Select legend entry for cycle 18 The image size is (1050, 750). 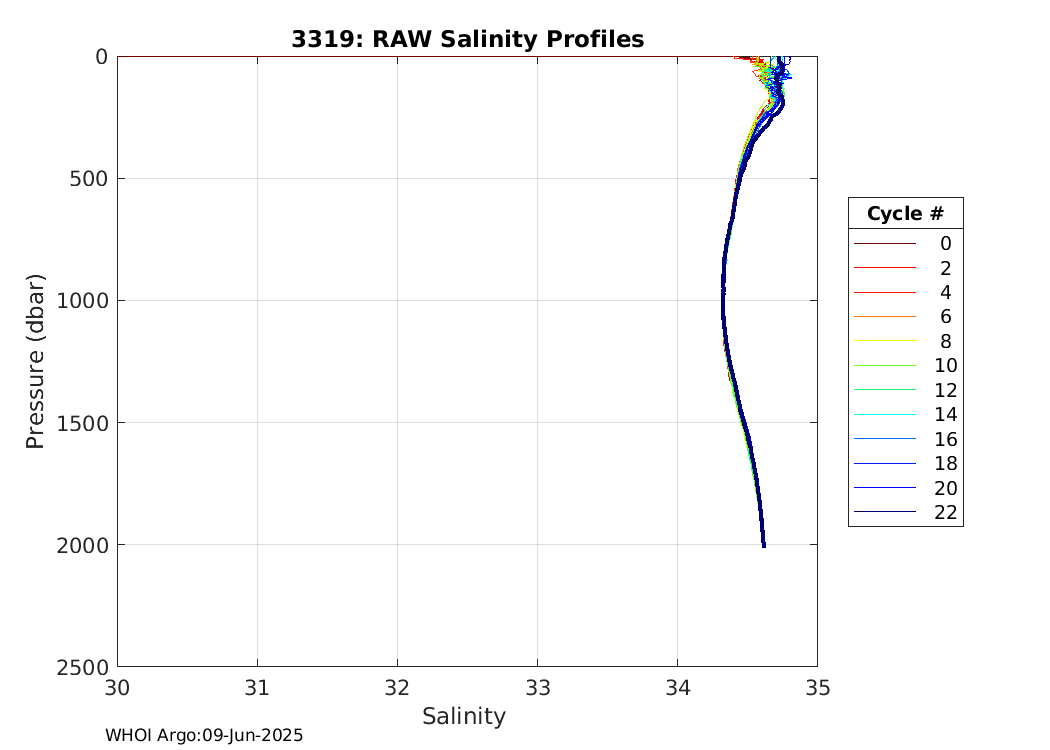coord(905,463)
